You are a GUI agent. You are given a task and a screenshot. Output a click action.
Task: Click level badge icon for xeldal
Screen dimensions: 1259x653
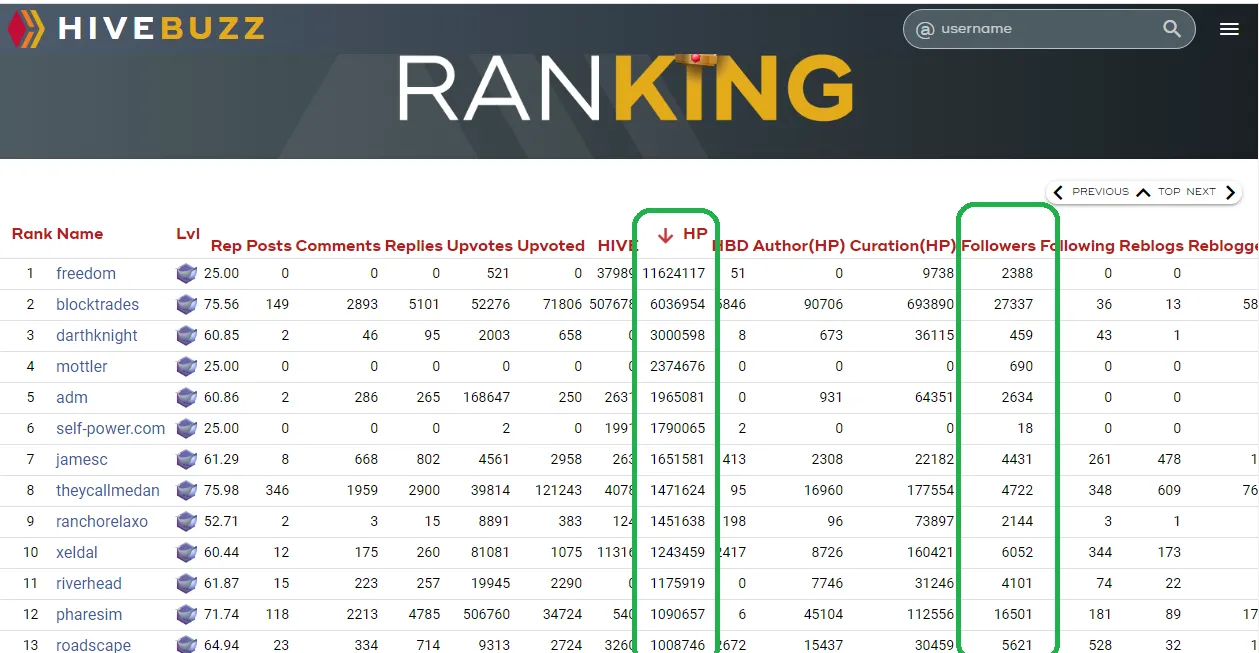click(x=186, y=552)
